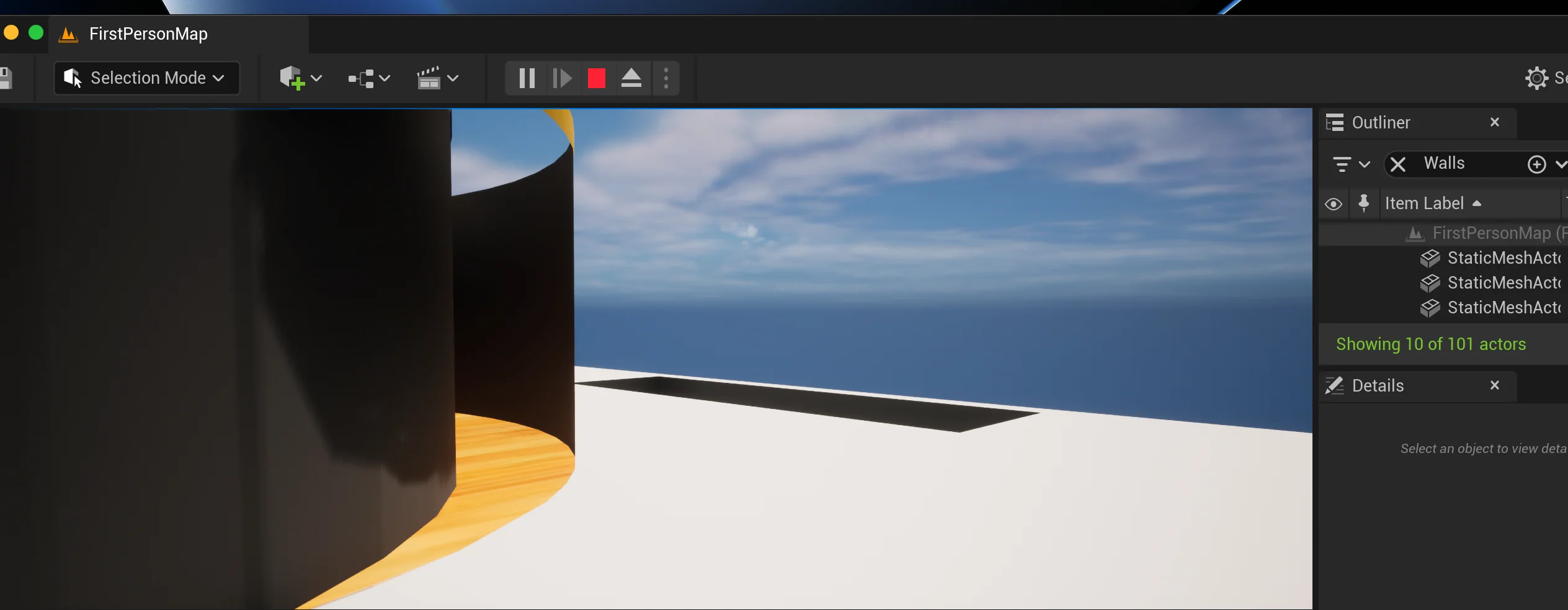Toggle visibility column eye icon
Viewport: 1568px width, 610px height.
1334,204
